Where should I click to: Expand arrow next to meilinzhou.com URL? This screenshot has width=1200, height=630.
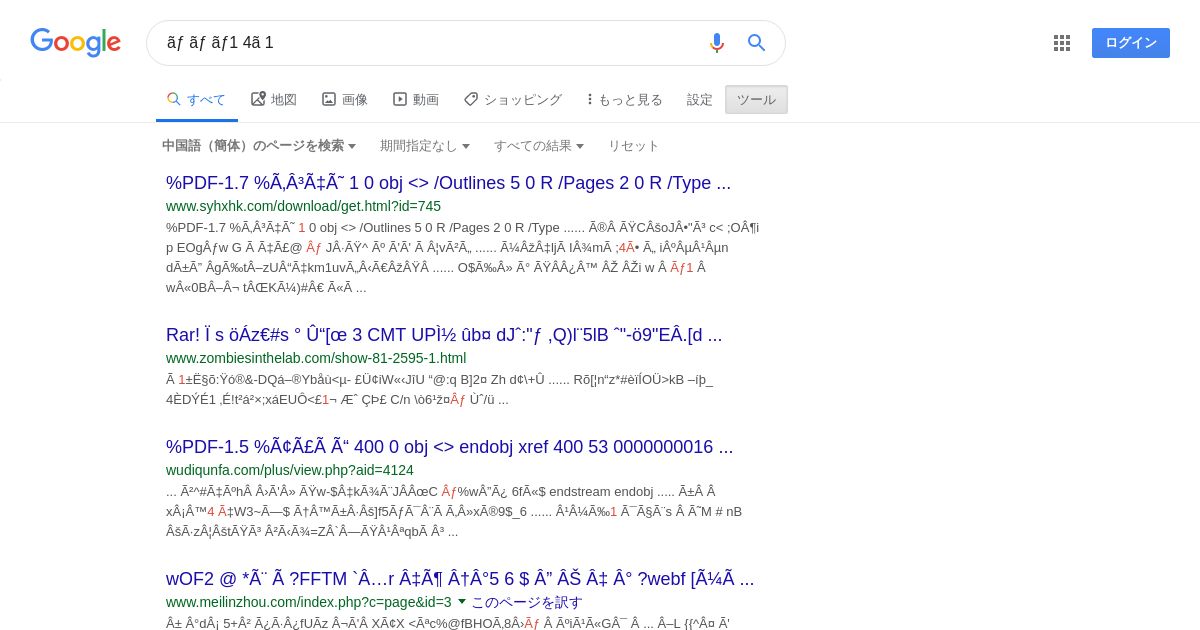pos(462,602)
